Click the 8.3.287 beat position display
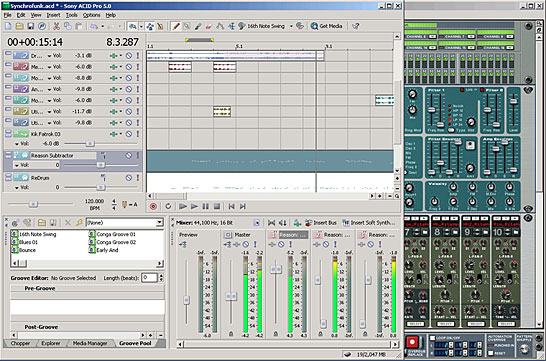Screen dimensions: 546x361 122,42
